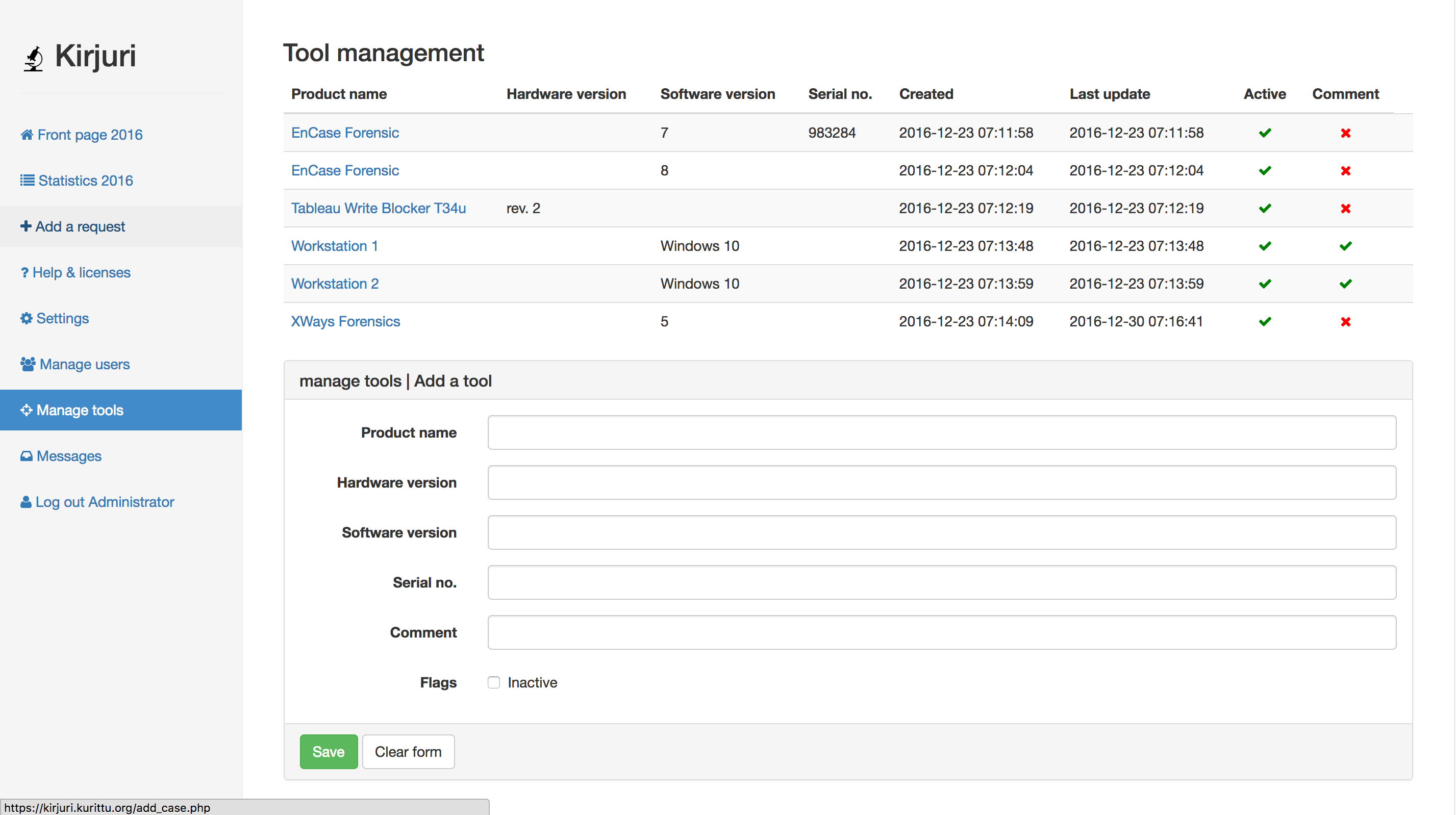Click the crosshair icon beside Manage tools
Image resolution: width=1456 pixels, height=815 pixels.
point(27,410)
